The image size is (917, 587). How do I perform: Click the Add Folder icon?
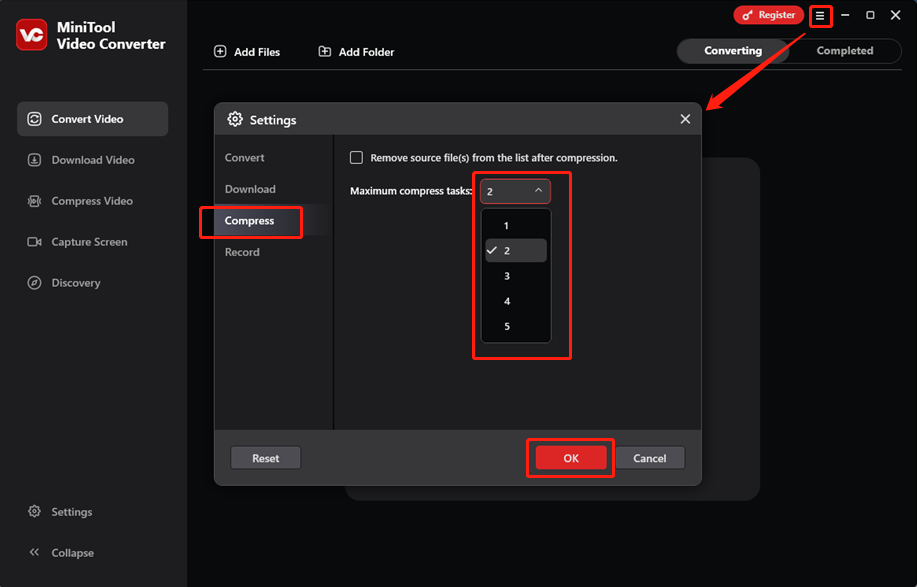[x=325, y=51]
